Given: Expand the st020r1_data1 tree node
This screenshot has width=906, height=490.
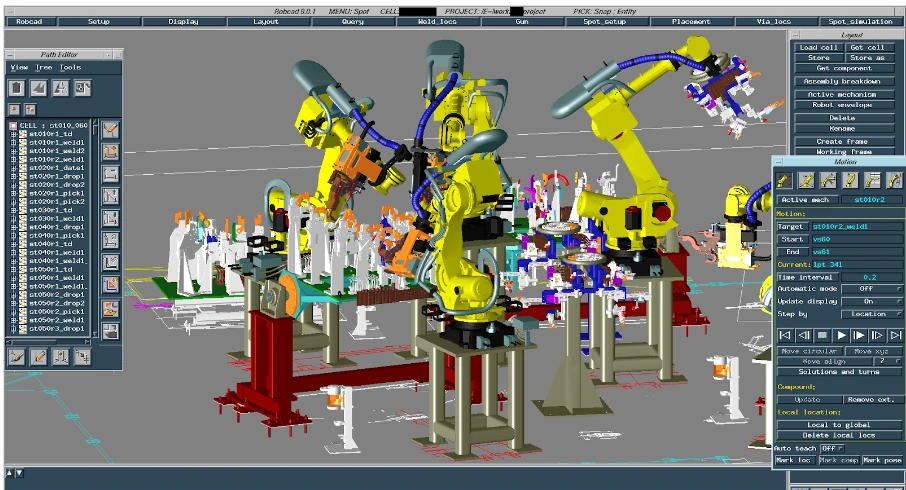Looking at the screenshot, I should click(x=14, y=168).
